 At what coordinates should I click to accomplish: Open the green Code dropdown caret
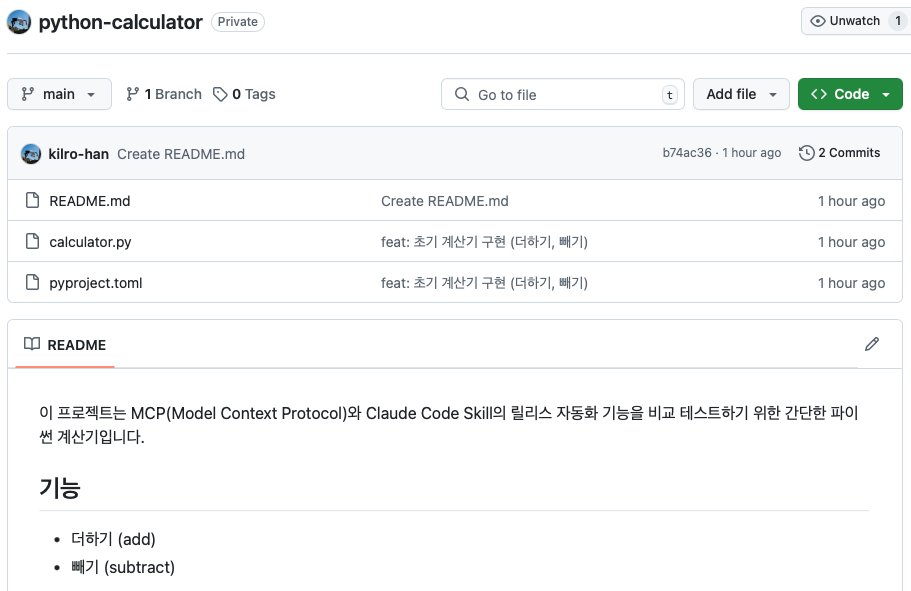[x=886, y=95]
